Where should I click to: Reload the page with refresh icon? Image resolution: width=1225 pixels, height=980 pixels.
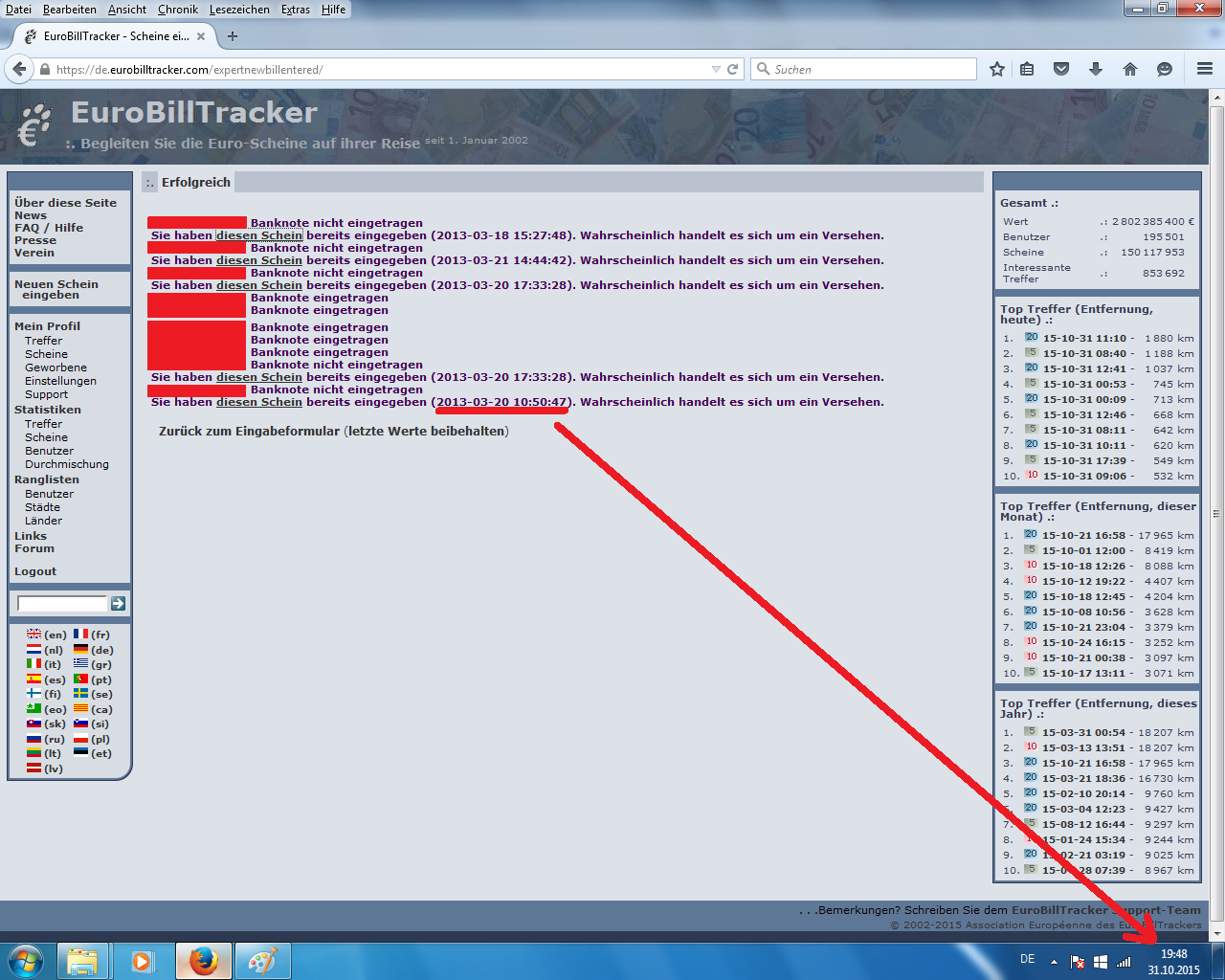pyautogui.click(x=733, y=69)
